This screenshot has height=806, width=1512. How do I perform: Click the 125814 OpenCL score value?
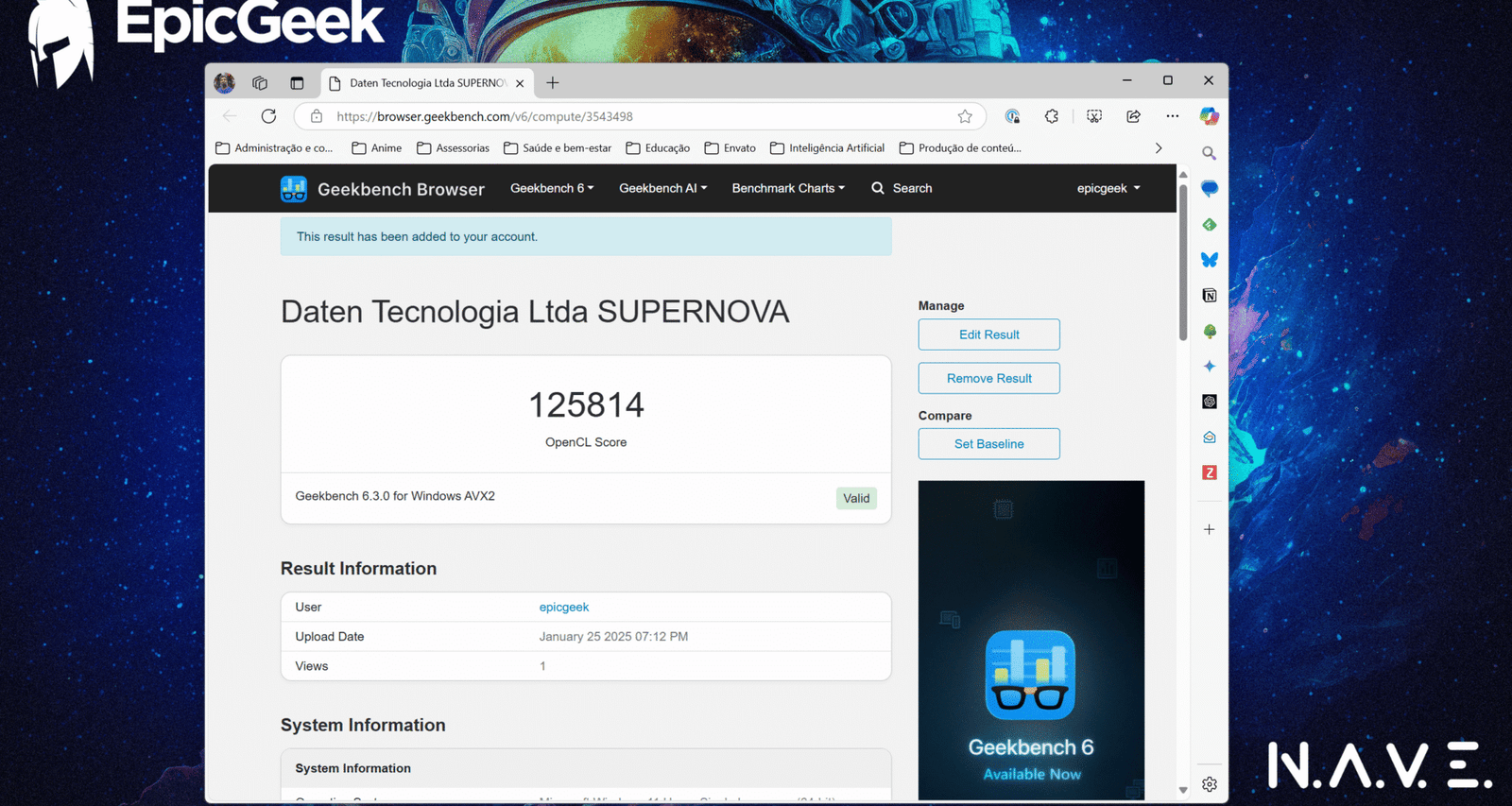coord(586,405)
